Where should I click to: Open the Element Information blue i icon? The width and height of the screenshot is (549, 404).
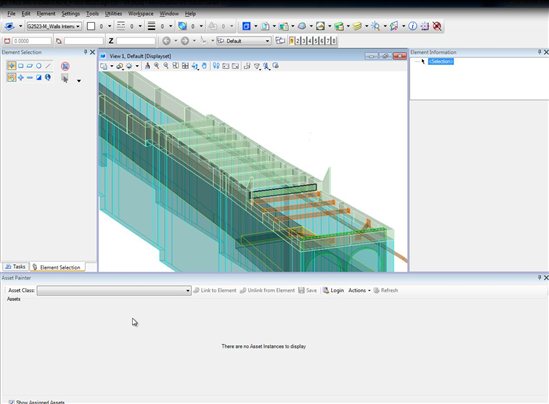click(413, 26)
